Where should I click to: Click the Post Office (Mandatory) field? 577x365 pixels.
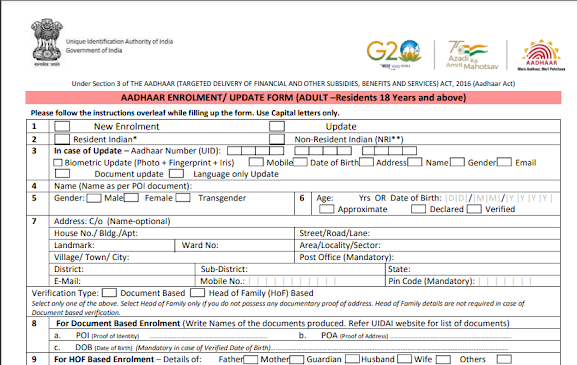tap(428, 257)
